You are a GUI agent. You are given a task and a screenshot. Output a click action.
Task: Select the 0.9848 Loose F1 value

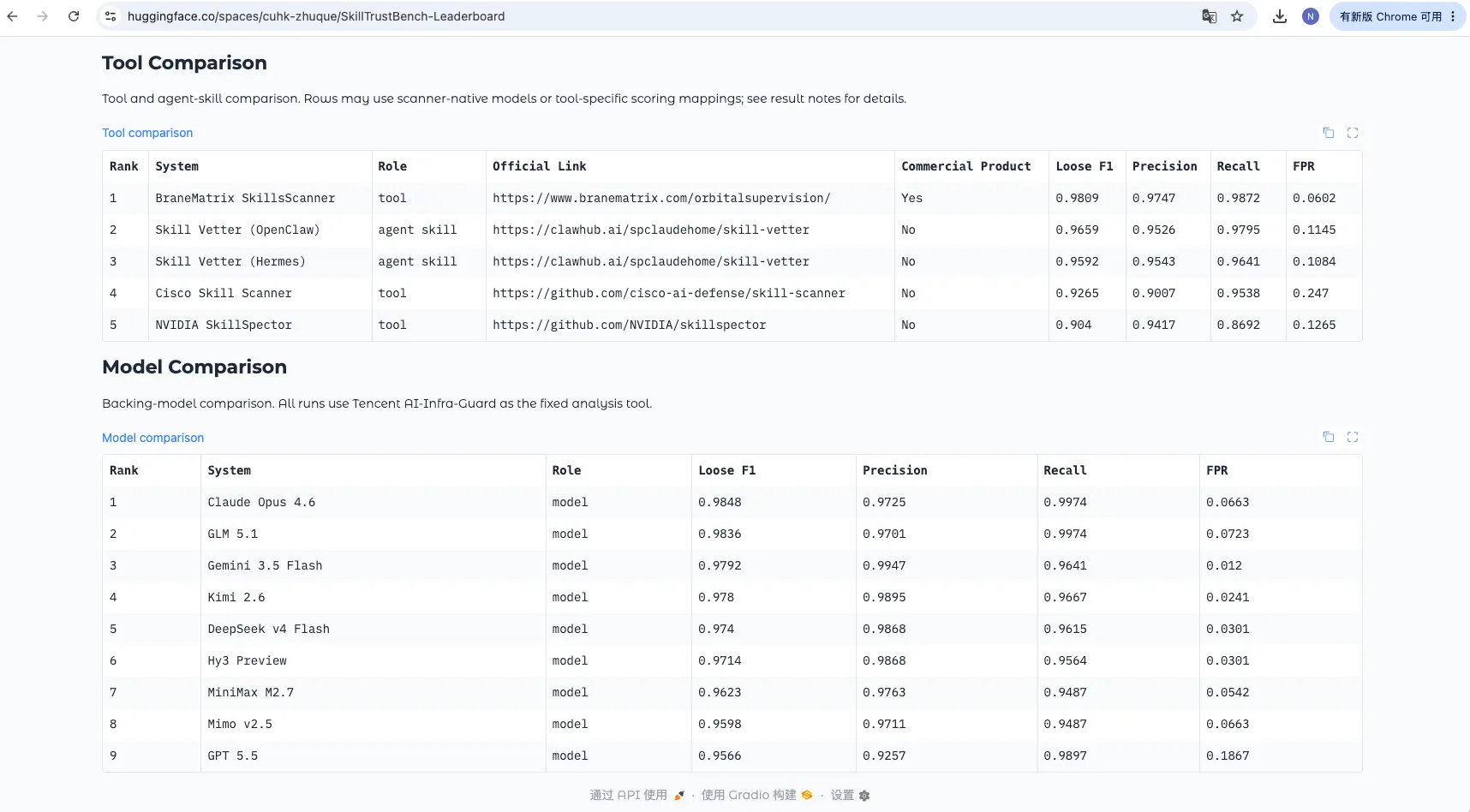coord(774,502)
